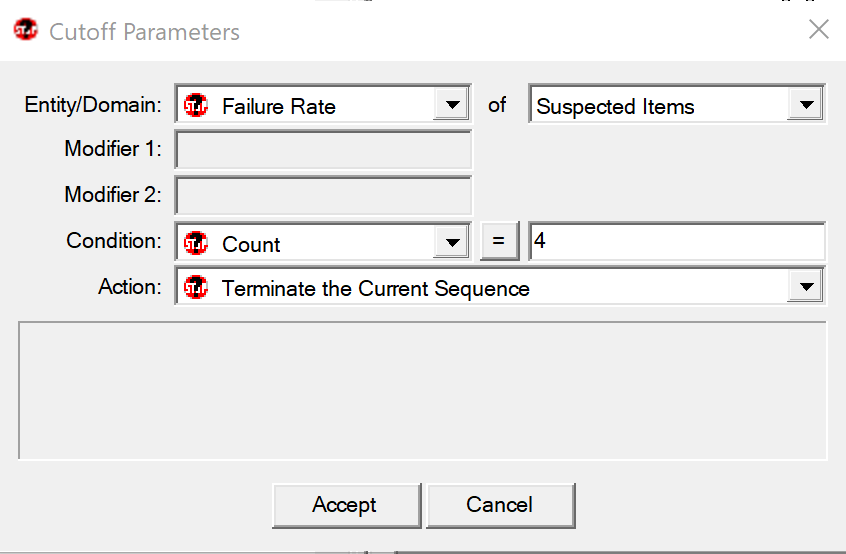Click the Terminate the Current Sequence text
Image resolution: width=846 pixels, height=554 pixels.
(376, 289)
